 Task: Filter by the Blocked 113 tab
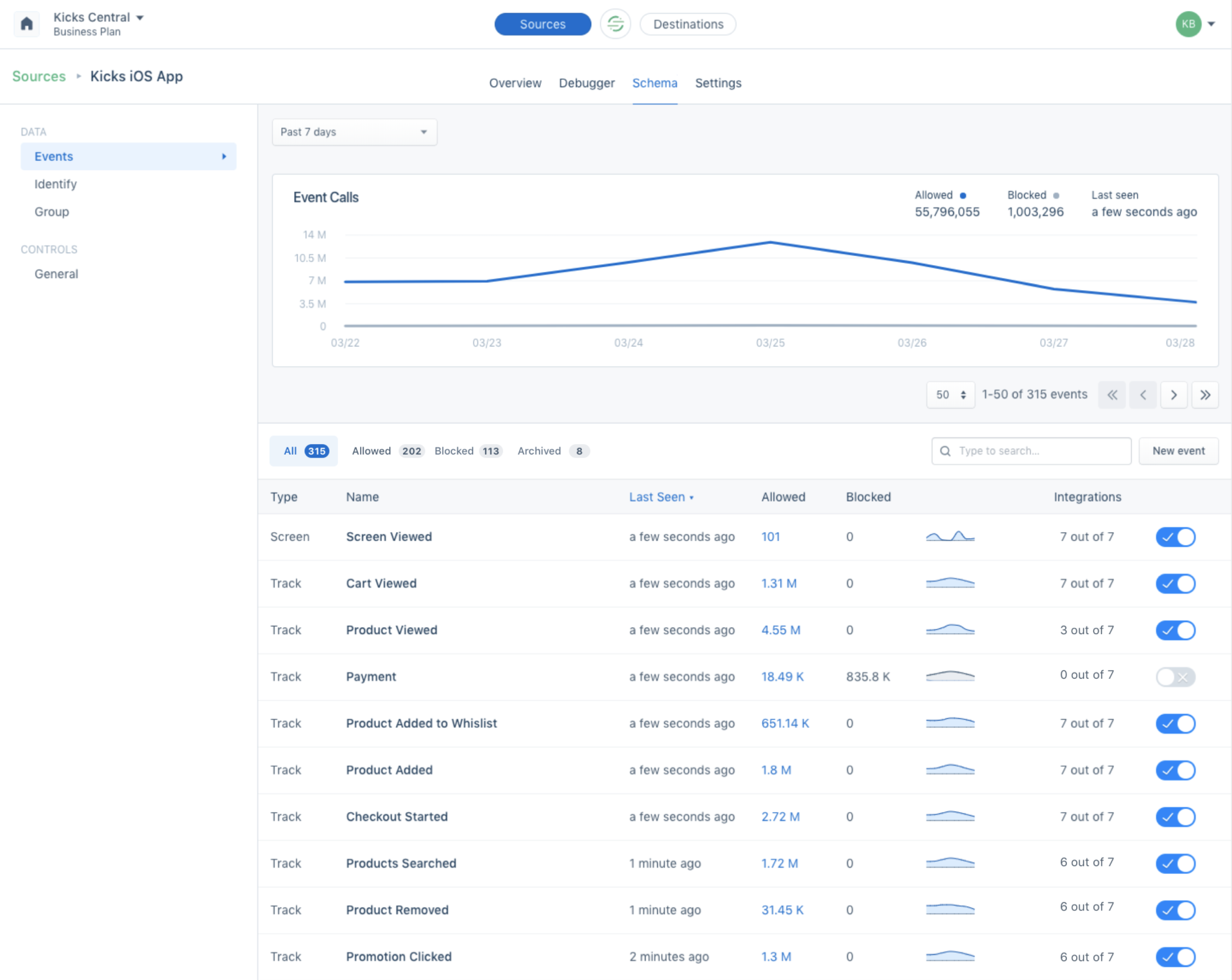click(x=468, y=451)
